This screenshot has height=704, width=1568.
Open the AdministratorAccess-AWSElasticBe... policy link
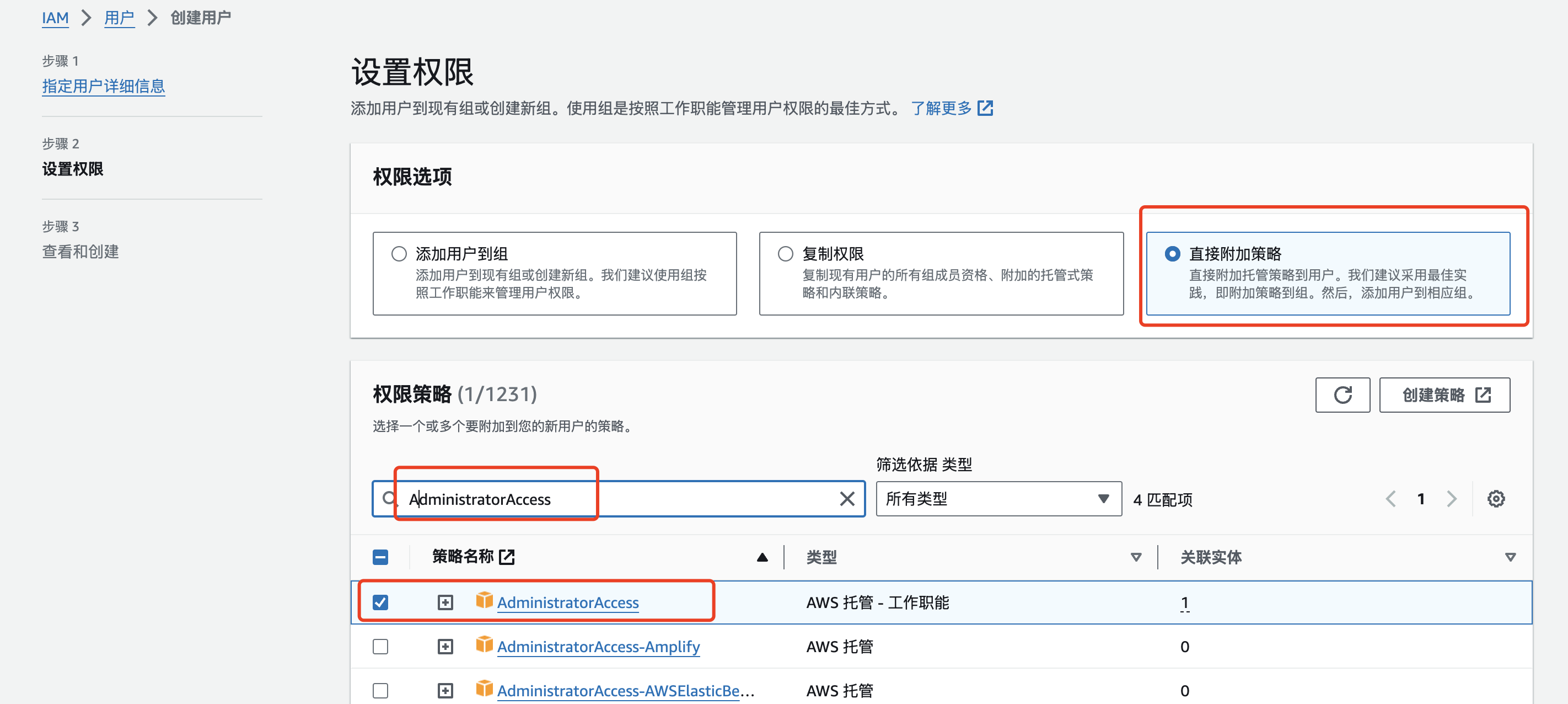click(x=626, y=691)
